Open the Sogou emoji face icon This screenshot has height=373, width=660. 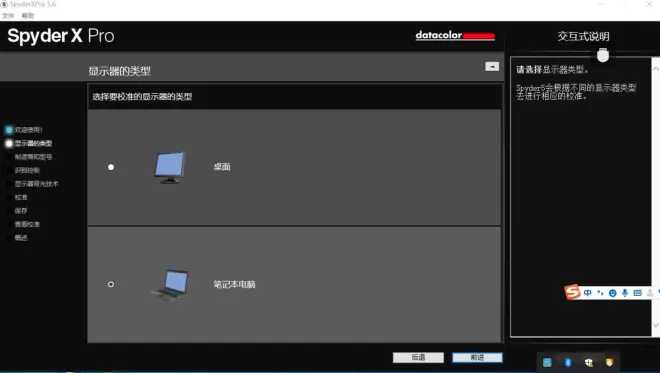click(x=613, y=293)
